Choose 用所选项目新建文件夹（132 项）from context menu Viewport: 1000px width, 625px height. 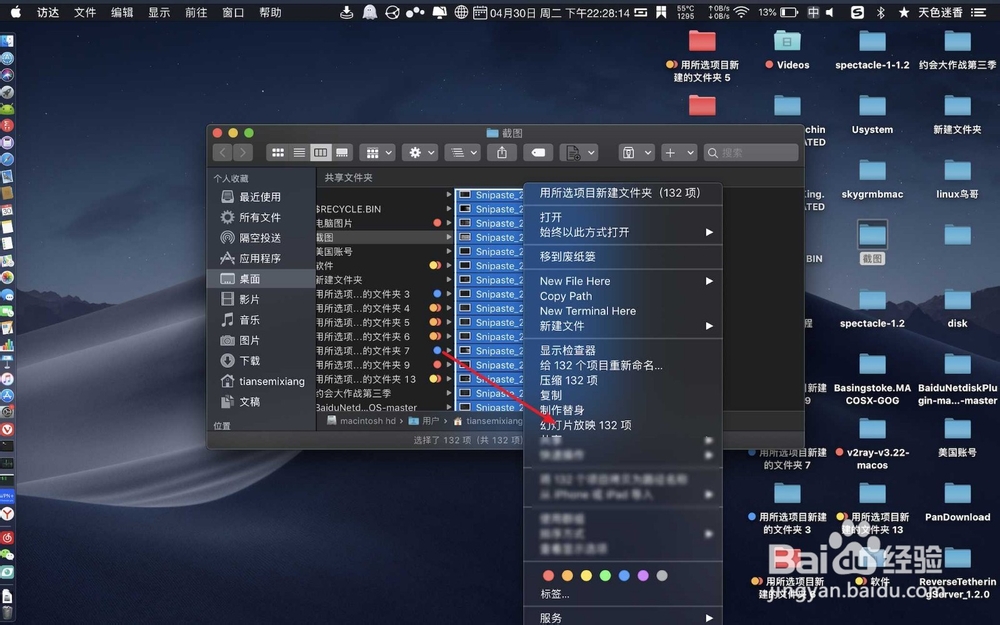[622, 193]
